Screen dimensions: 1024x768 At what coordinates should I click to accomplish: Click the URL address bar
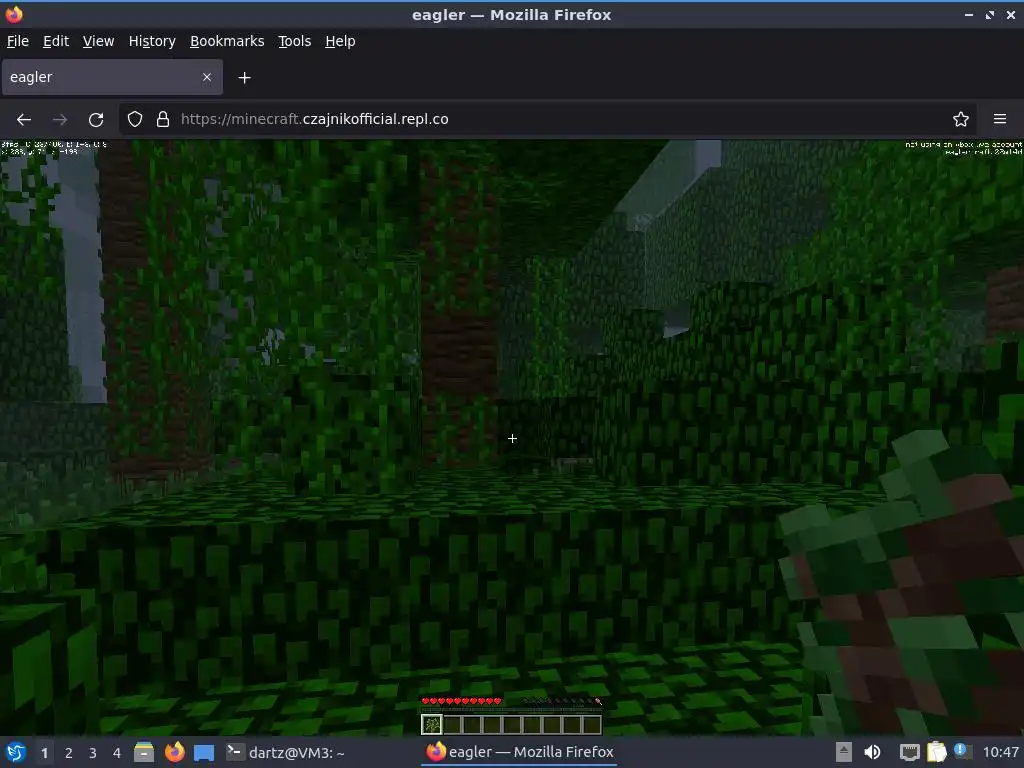547,120
